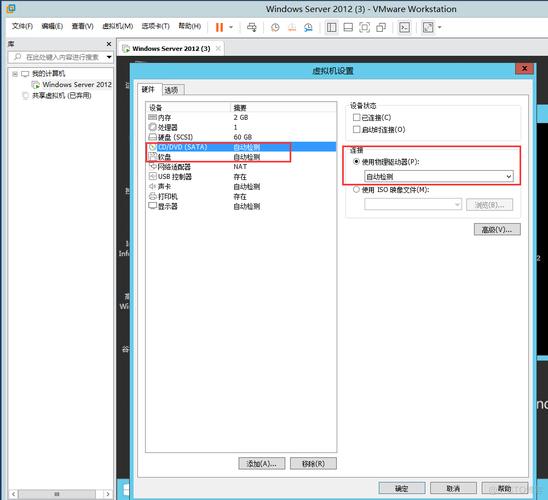The height and width of the screenshot is (500, 548).
Task: Select the 网络适配器 device row
Action: coord(241,167)
